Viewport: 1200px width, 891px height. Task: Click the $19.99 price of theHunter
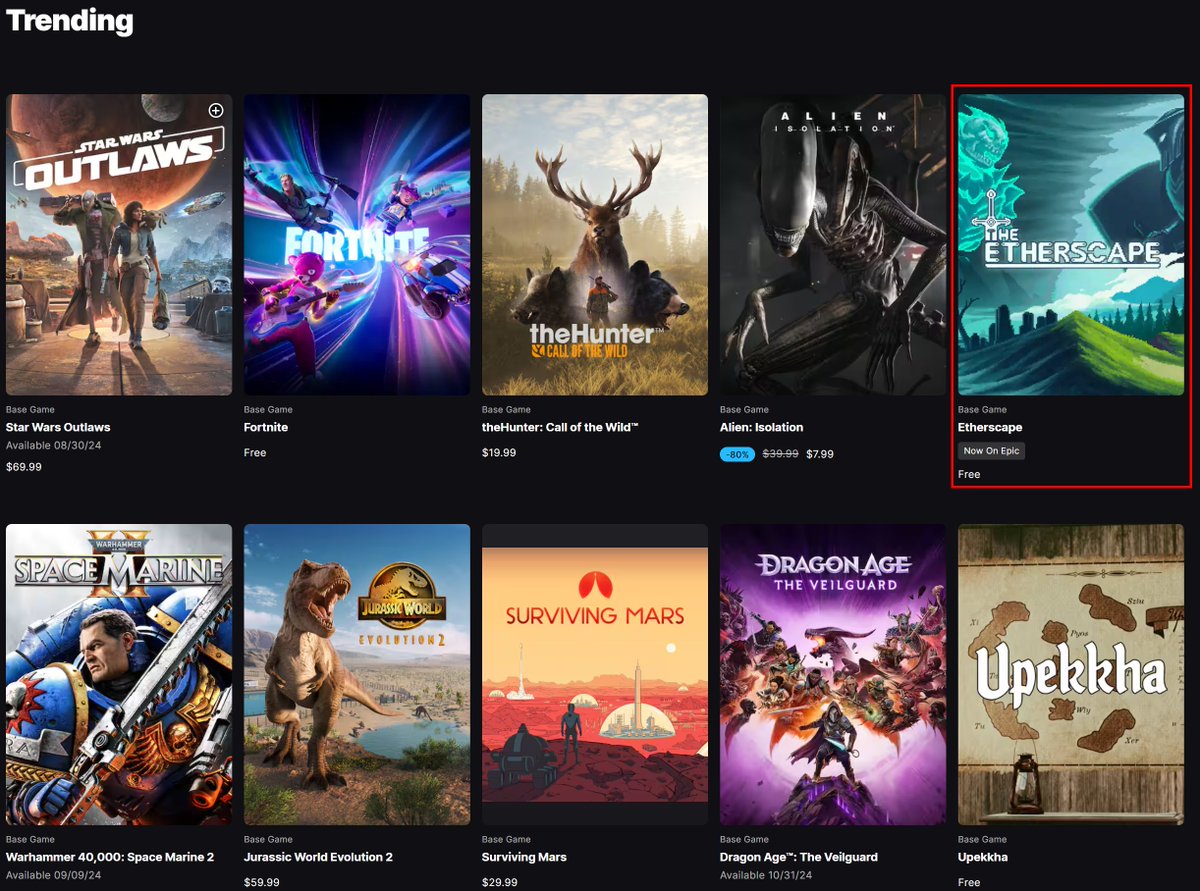(x=499, y=453)
